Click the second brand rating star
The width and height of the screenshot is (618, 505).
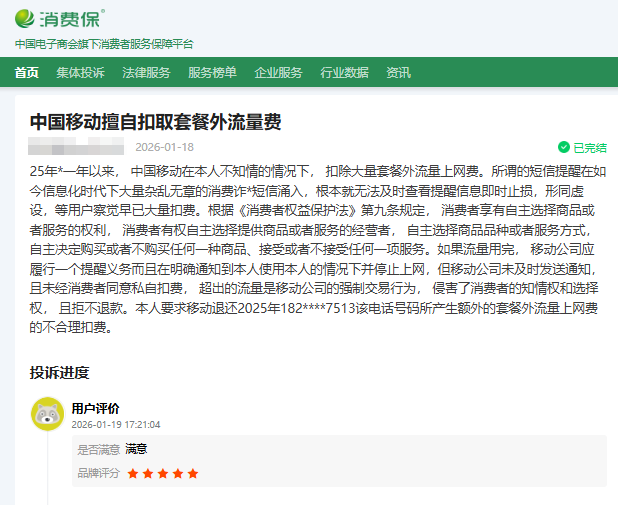pyautogui.click(x=148, y=473)
